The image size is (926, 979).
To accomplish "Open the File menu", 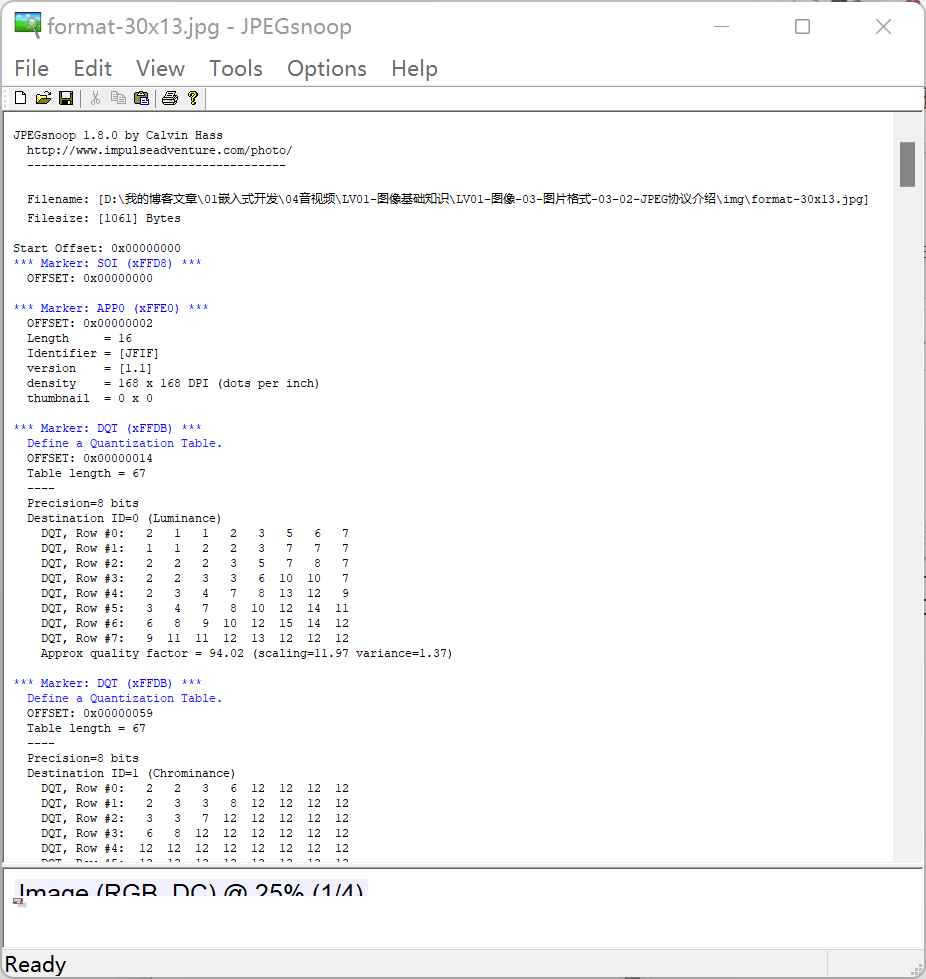I will [x=31, y=68].
